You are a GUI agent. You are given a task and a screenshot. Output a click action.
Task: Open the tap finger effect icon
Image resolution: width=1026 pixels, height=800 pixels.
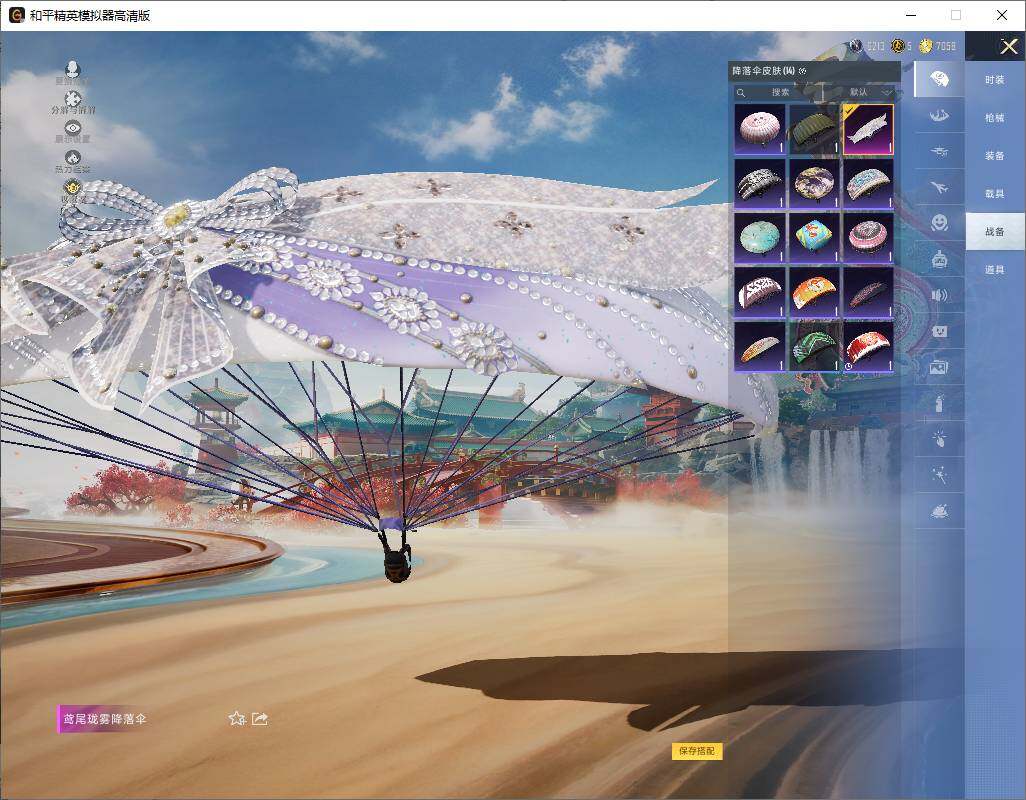coord(939,439)
